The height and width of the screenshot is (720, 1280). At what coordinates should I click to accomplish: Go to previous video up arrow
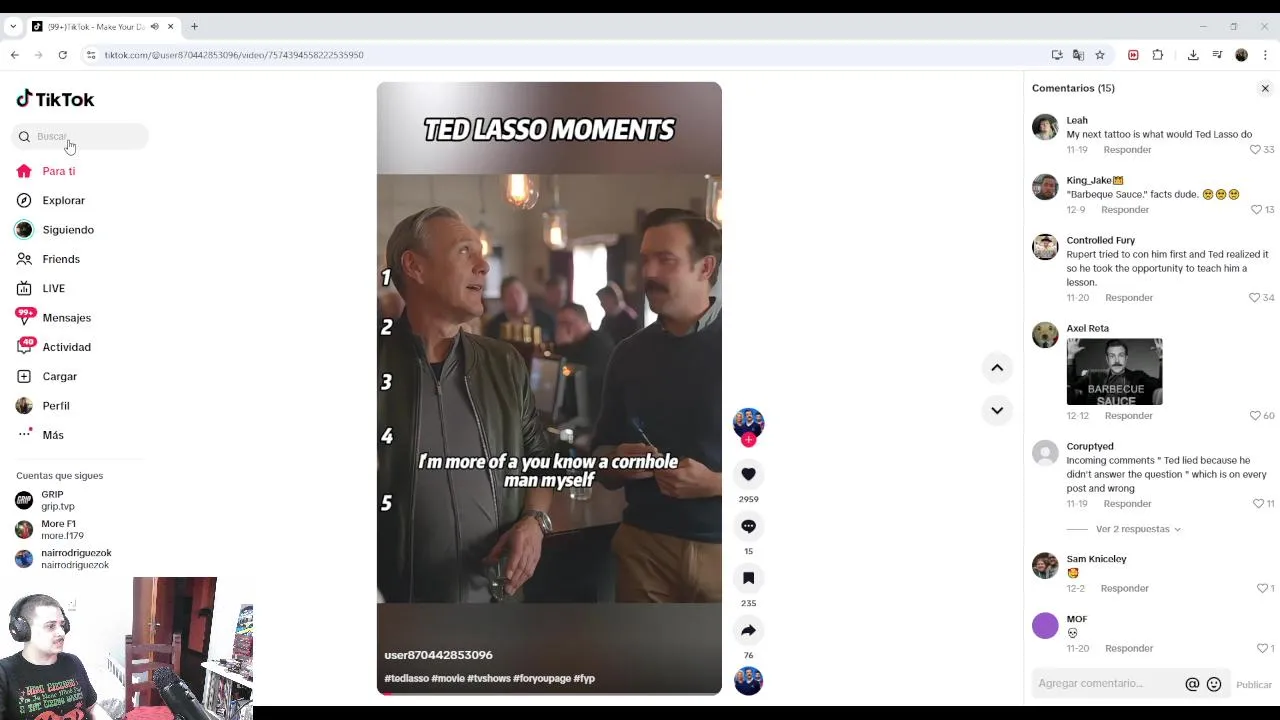coord(997,368)
